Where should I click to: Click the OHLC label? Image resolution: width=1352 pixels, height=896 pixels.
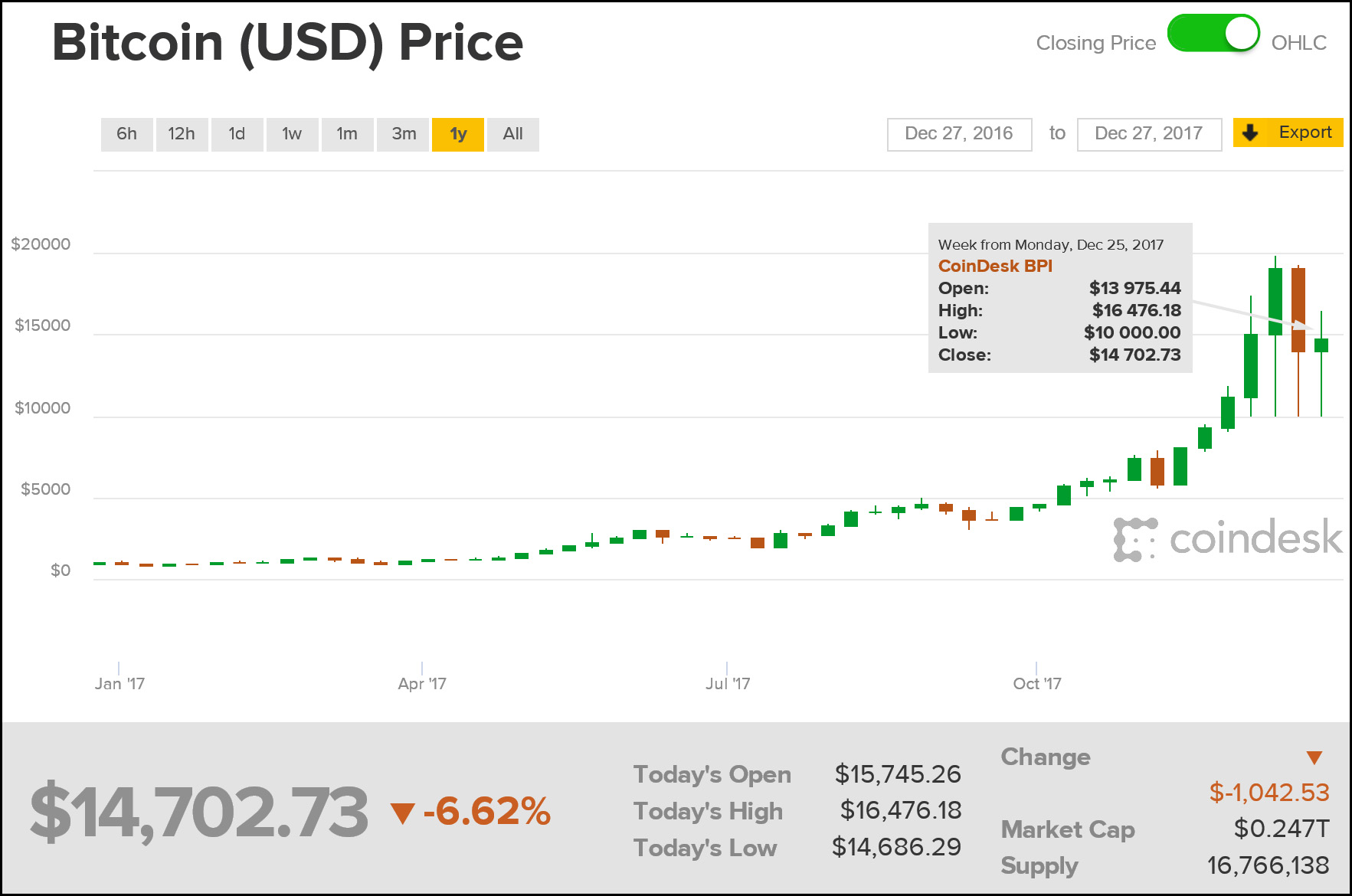click(1298, 43)
